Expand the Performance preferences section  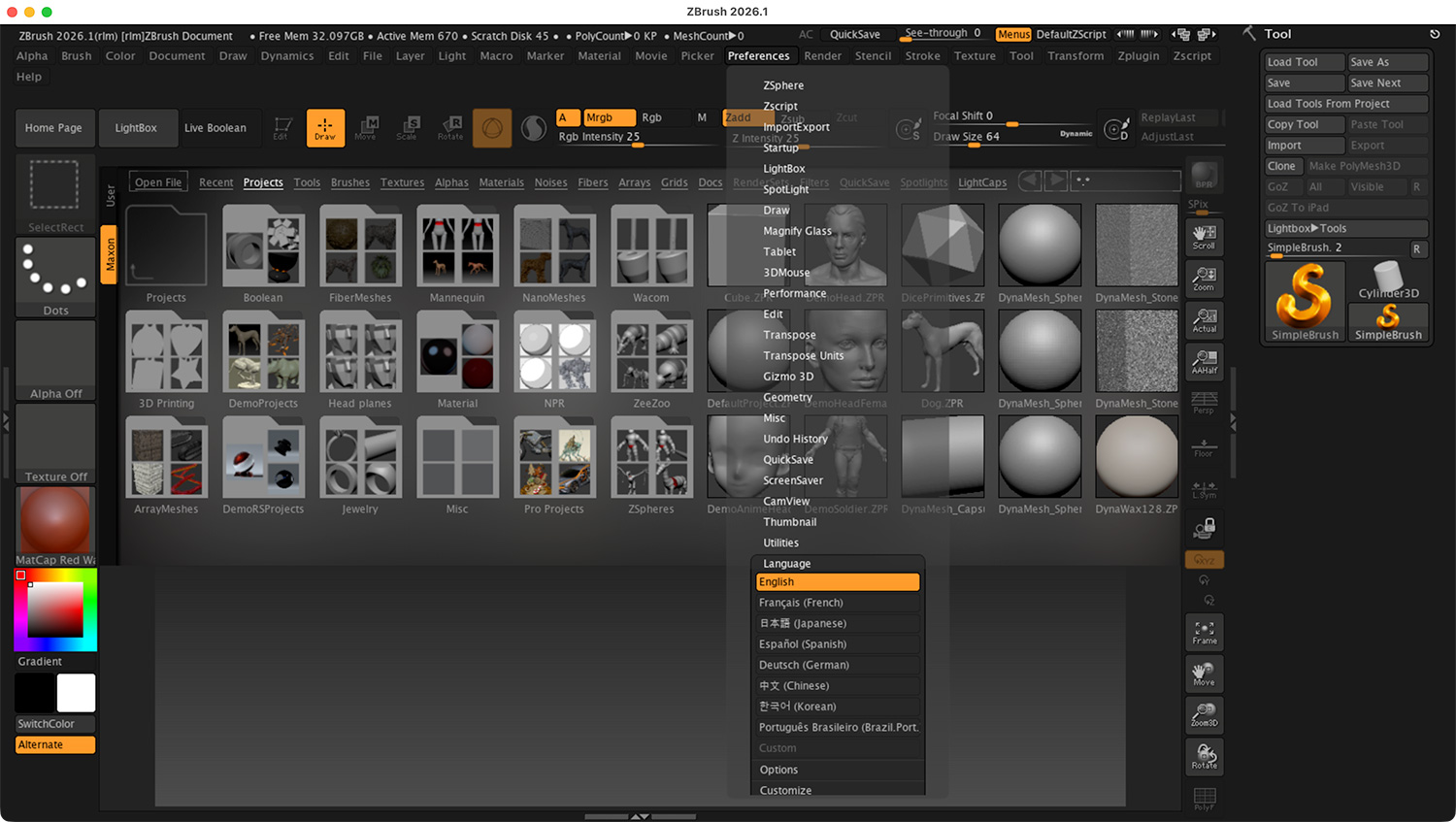click(x=794, y=293)
